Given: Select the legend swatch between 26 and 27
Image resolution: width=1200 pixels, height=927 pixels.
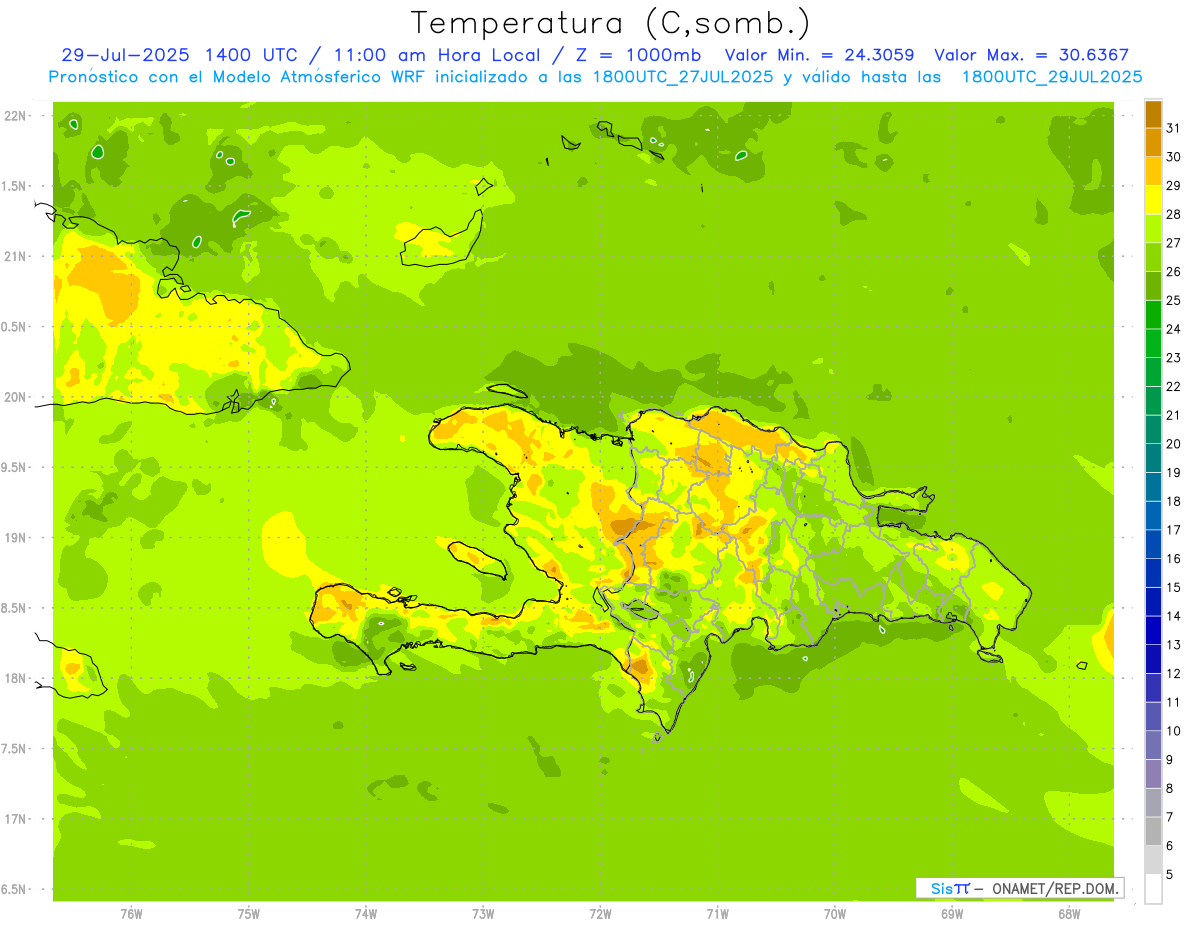Looking at the screenshot, I should coord(1153,257).
